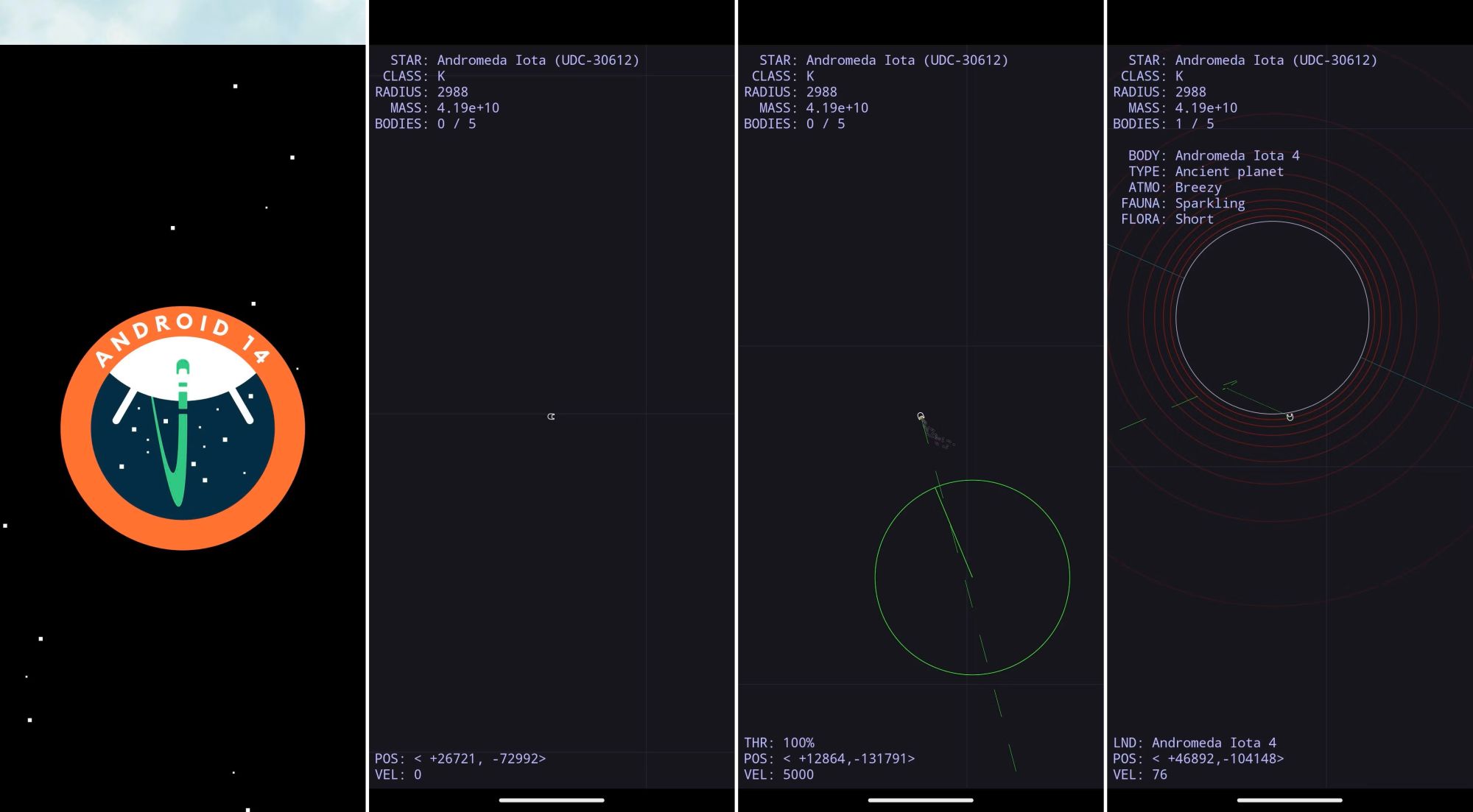Click the BODIES: 1 / 5 counter
1473x812 pixels.
[x=1164, y=124]
